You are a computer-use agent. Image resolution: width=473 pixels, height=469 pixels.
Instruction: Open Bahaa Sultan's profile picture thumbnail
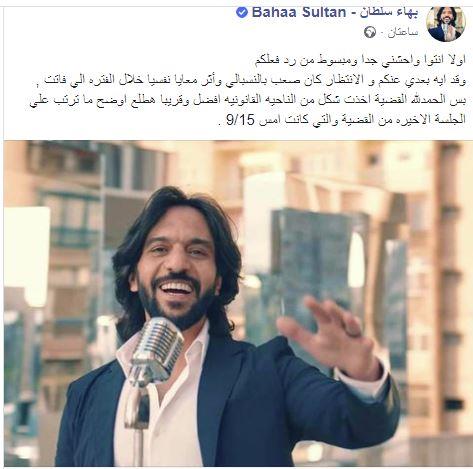[x=446, y=24]
